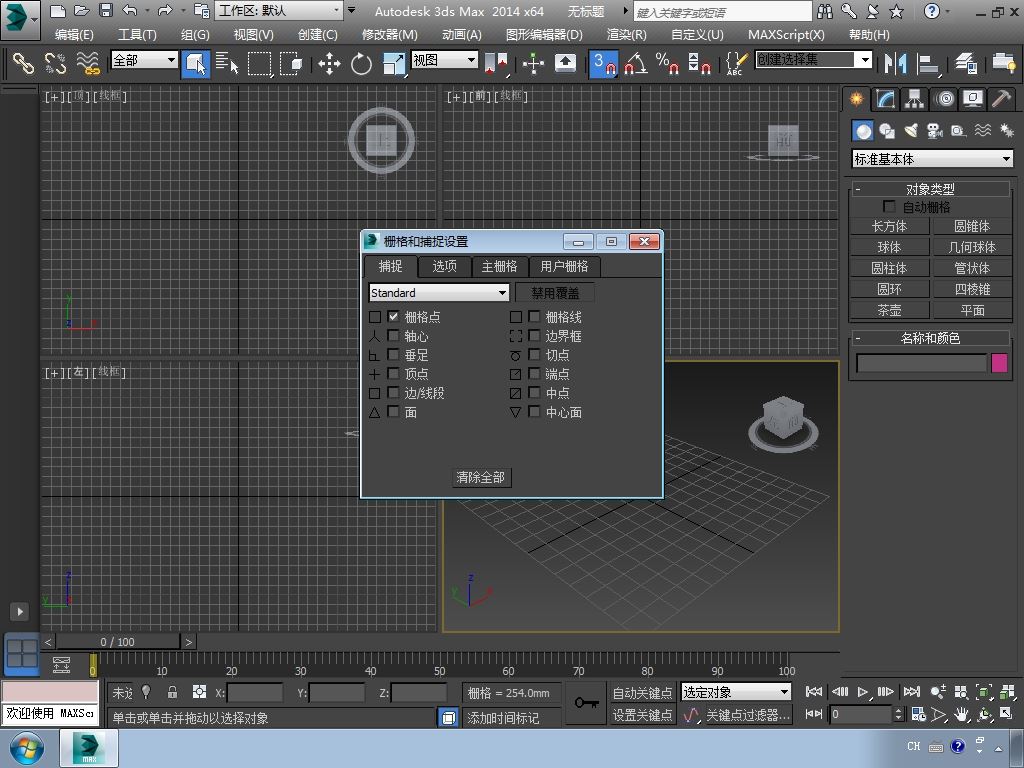The width and height of the screenshot is (1024, 768).
Task: Open the 渲染(R) menu
Action: [626, 35]
